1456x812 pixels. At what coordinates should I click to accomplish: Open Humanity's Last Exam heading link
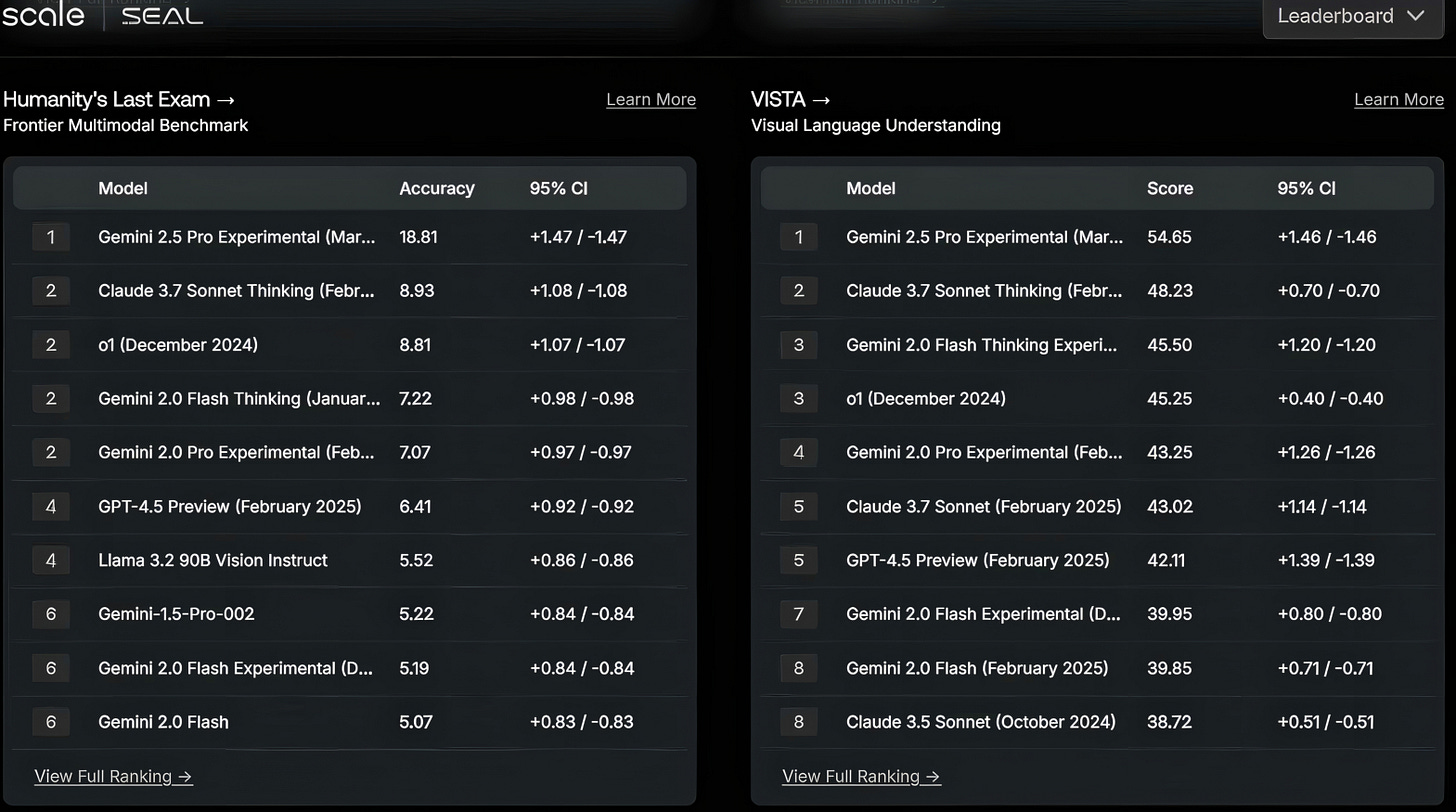(119, 99)
